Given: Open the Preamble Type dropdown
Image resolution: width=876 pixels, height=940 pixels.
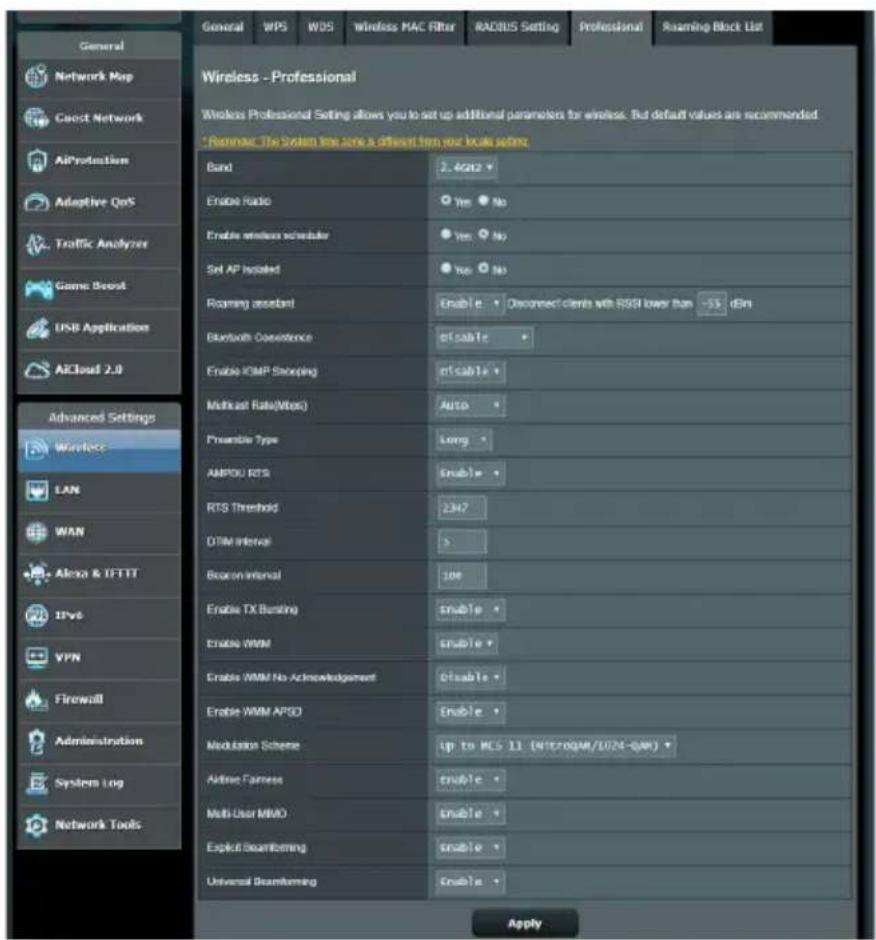Looking at the screenshot, I should [464, 440].
